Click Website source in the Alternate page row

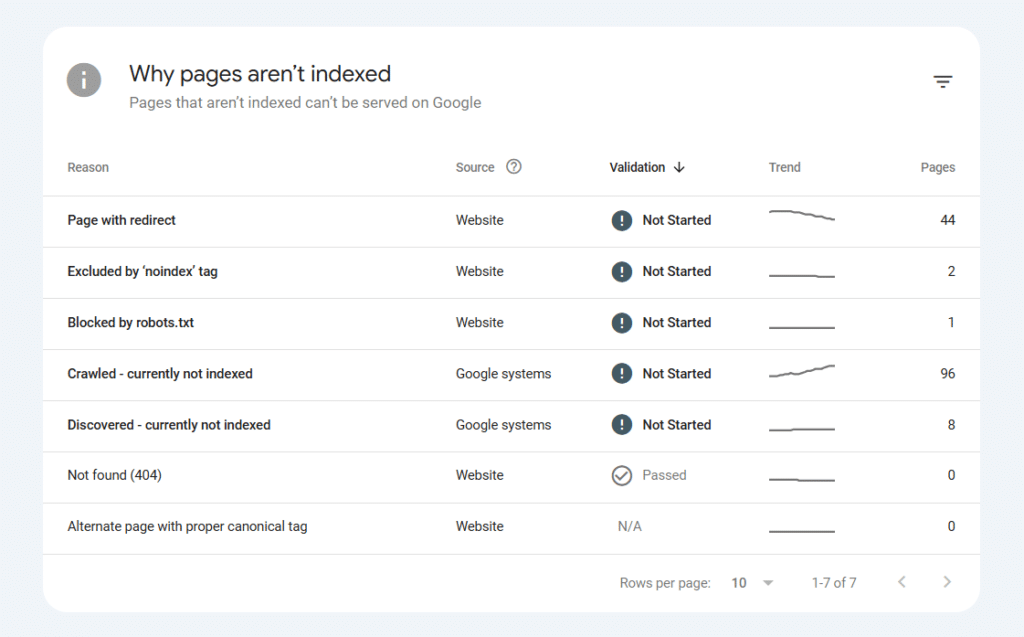(479, 526)
